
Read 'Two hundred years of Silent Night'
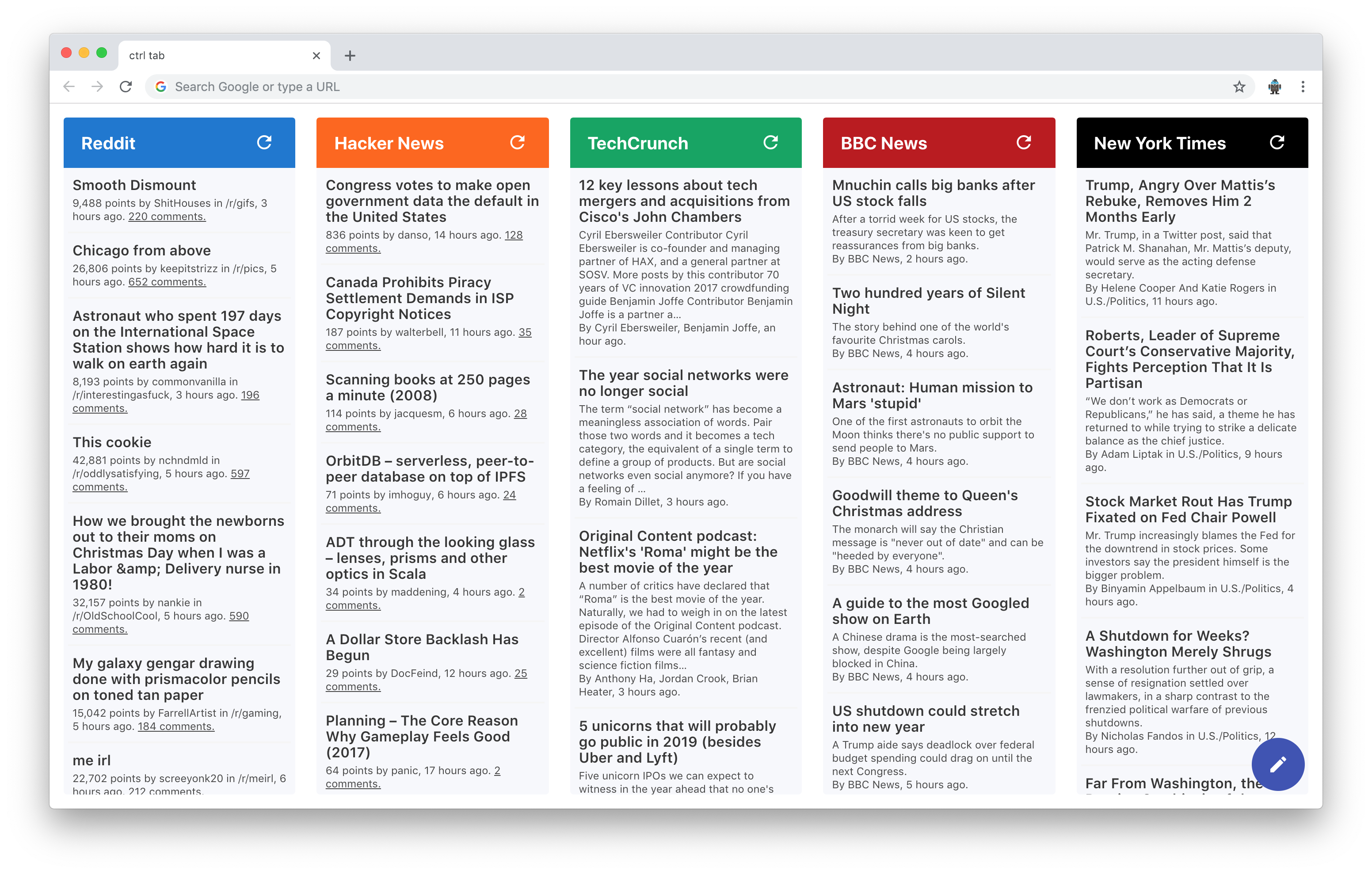pos(929,301)
